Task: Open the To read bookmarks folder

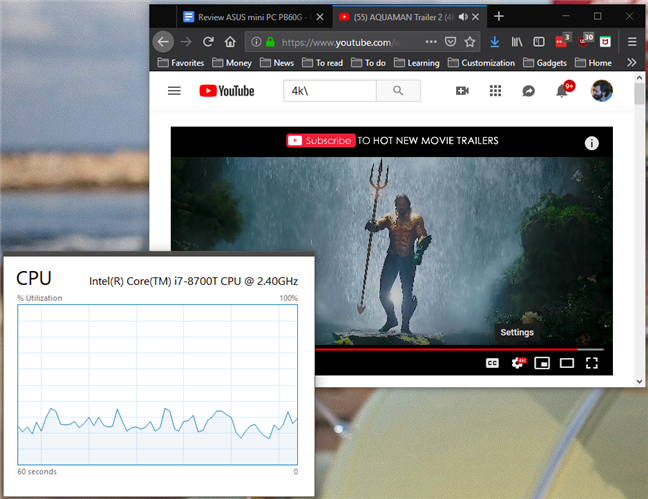Action: point(322,62)
